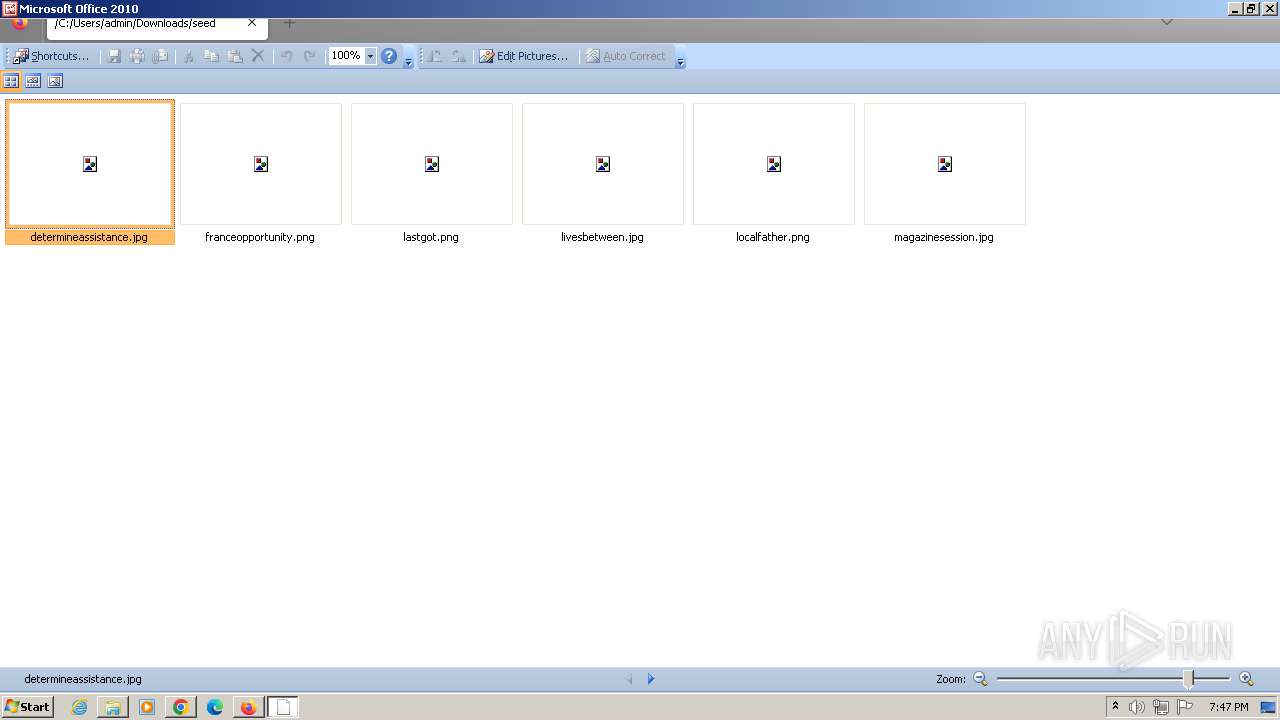Select the lastgot.png thumbnail
The height and width of the screenshot is (720, 1280).
pyautogui.click(x=432, y=164)
